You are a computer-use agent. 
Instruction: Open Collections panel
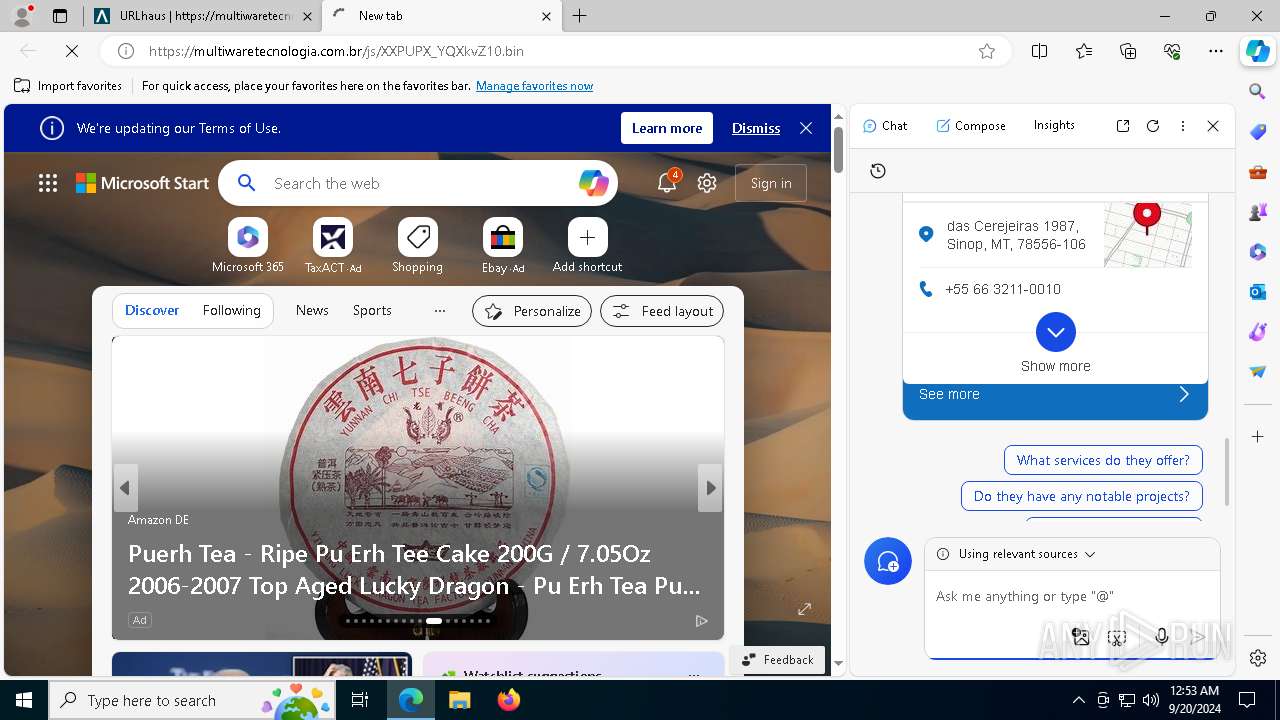[1128, 51]
